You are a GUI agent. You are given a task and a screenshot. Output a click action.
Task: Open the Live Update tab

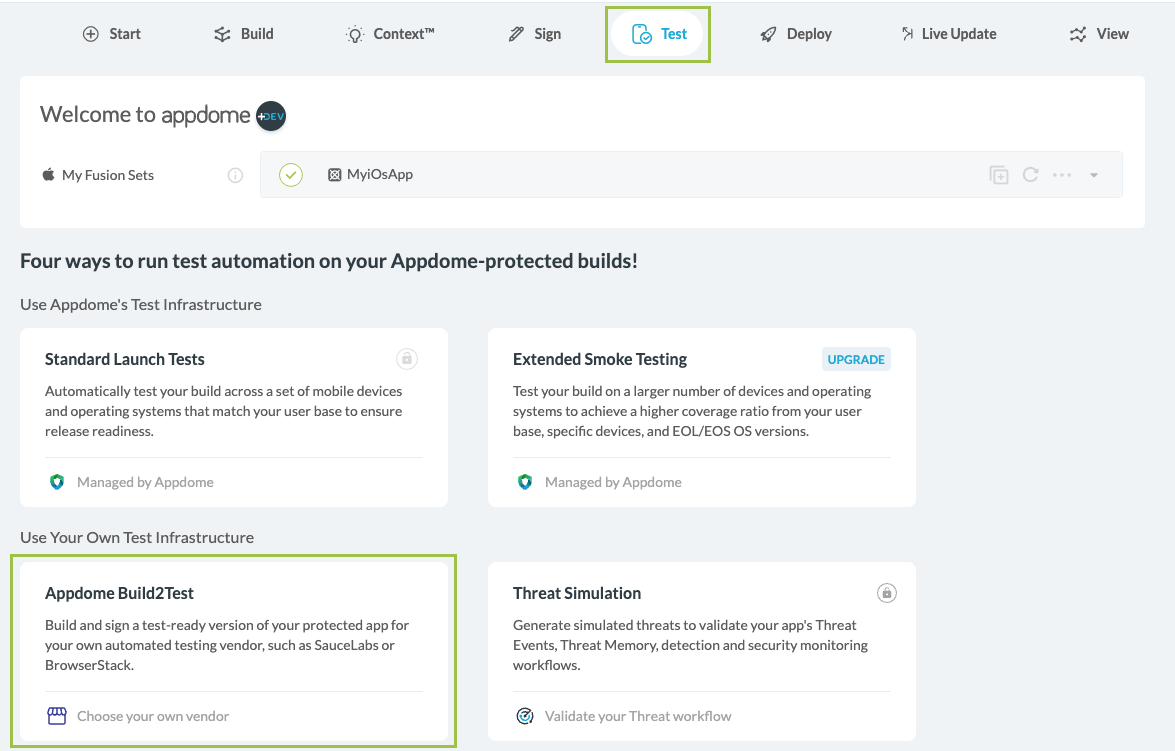[949, 34]
